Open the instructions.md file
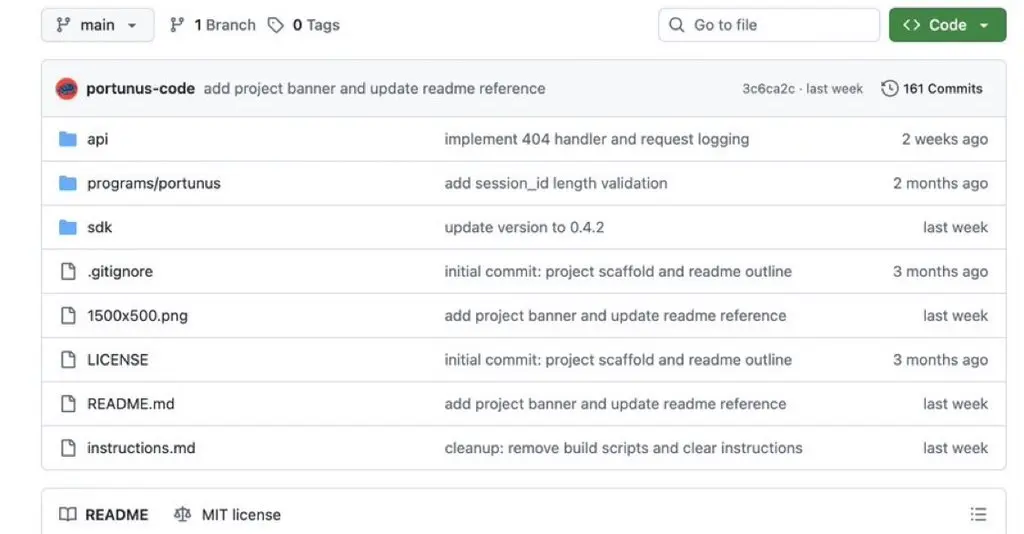The image size is (1024, 534). point(141,448)
